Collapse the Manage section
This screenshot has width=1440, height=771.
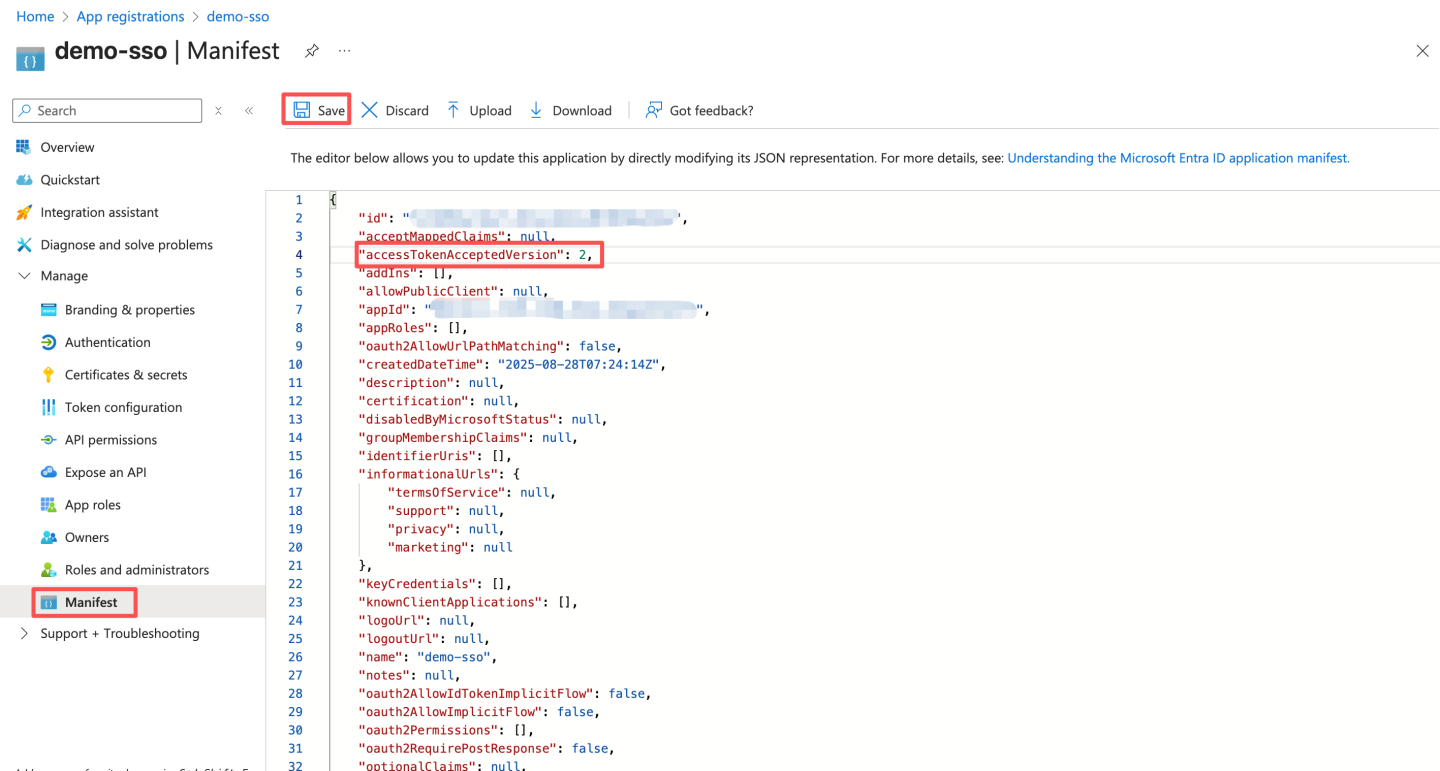pyautogui.click(x=24, y=276)
